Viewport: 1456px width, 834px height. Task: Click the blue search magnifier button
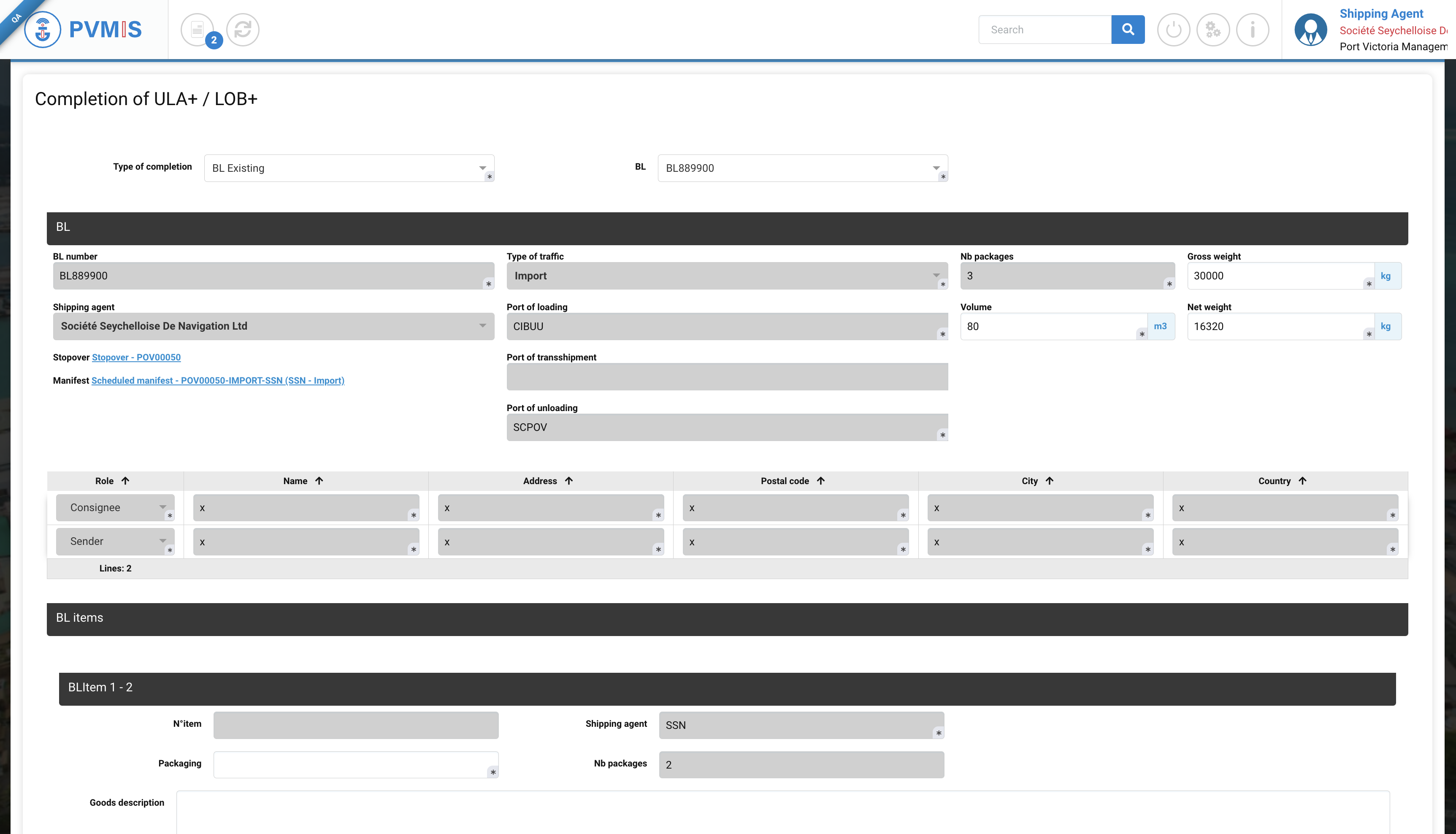[x=1127, y=29]
